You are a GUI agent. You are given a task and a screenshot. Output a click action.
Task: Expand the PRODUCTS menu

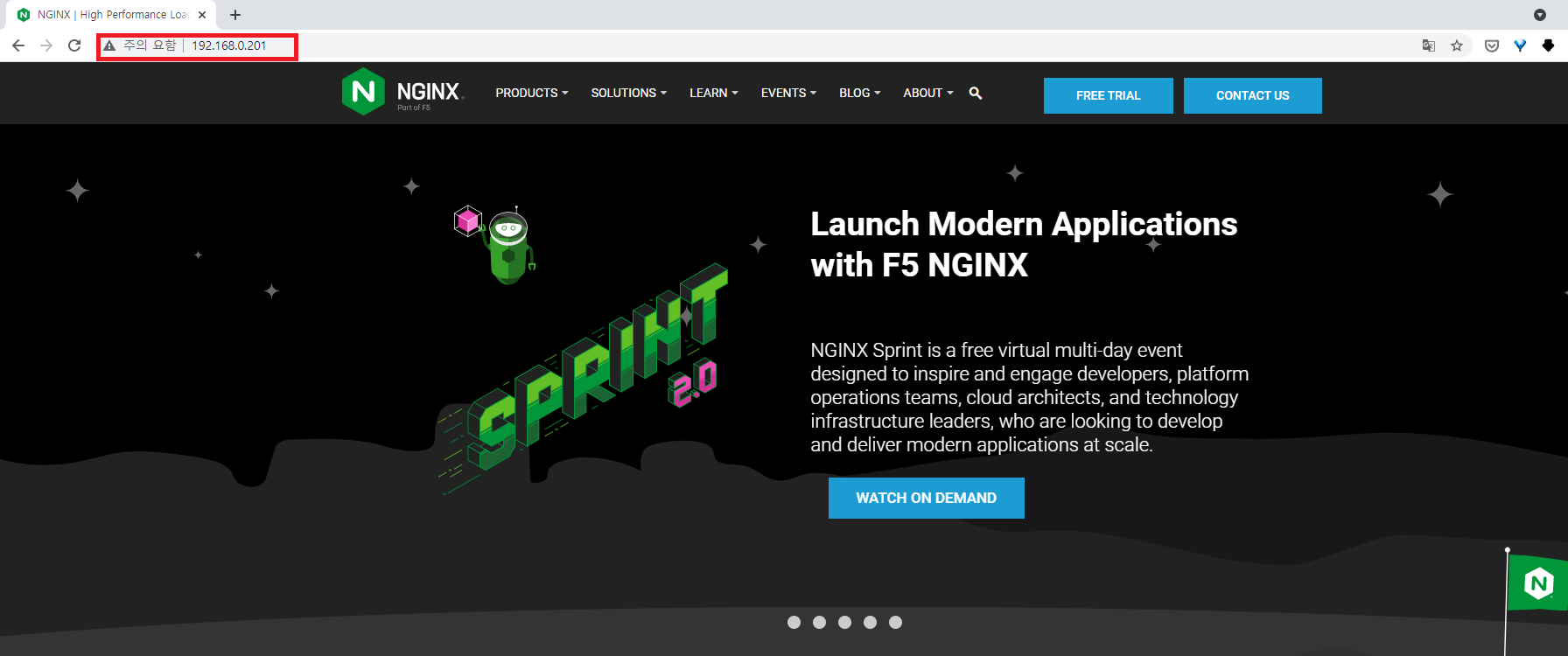tap(532, 93)
